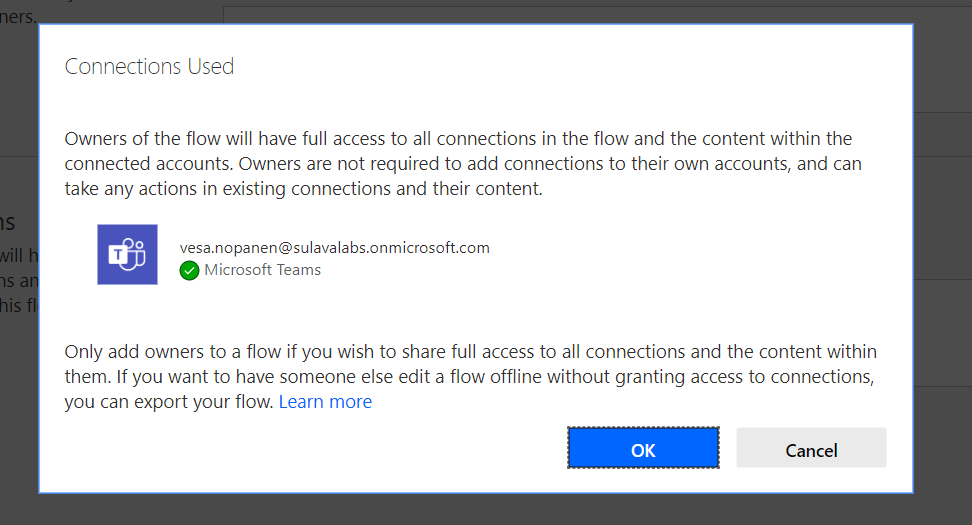
Task: Click the green checkmark connection status icon
Action: click(189, 270)
